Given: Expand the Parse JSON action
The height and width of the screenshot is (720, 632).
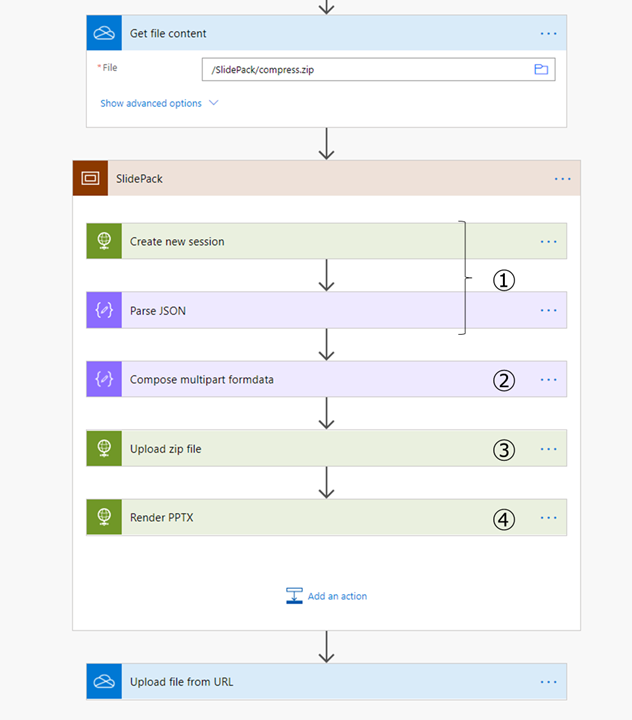Looking at the screenshot, I should pyautogui.click(x=327, y=310).
